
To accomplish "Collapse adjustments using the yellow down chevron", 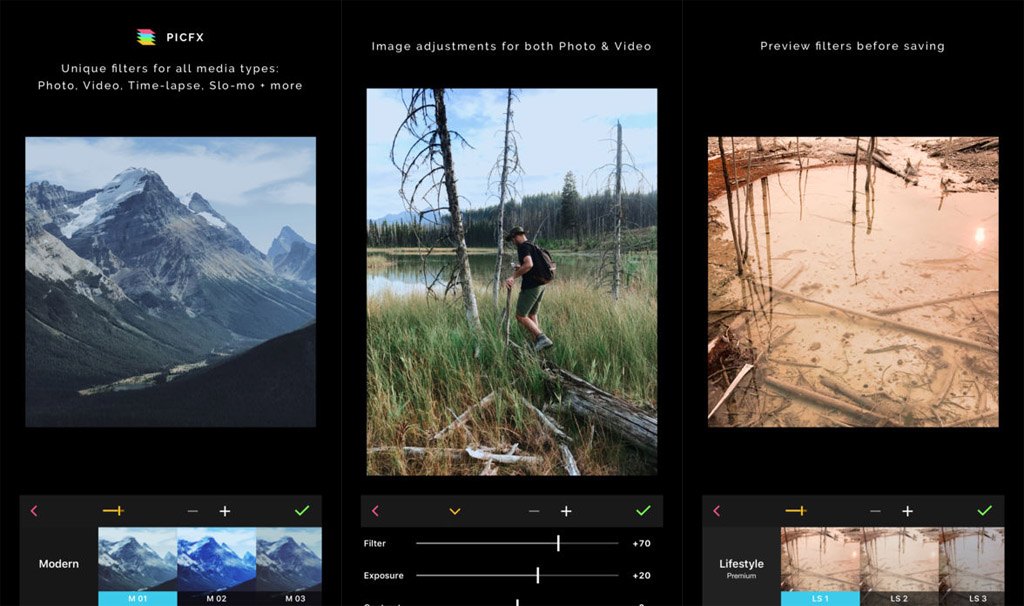I will point(455,511).
